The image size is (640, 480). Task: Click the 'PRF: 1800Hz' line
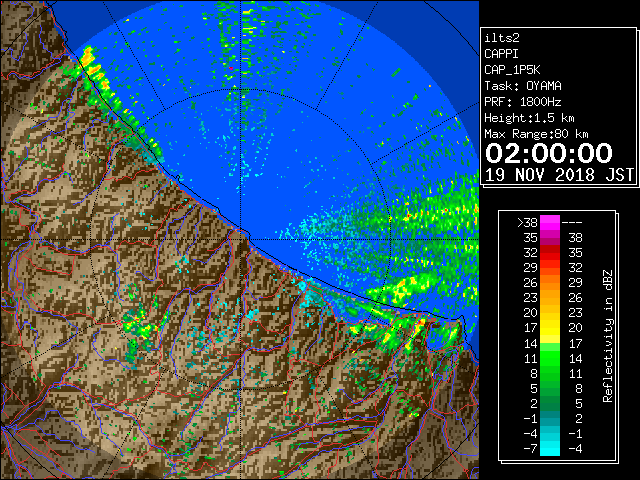pyautogui.click(x=523, y=102)
